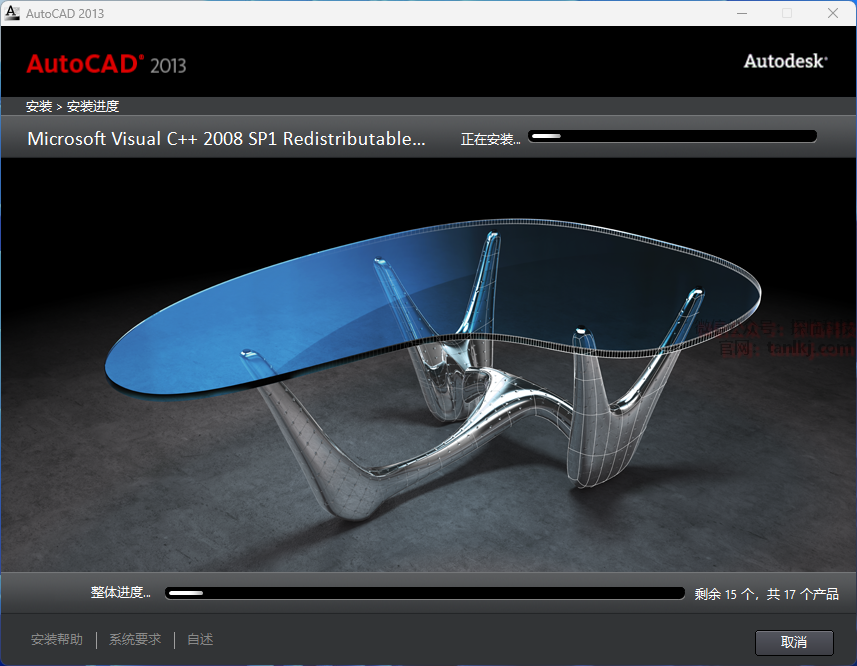
Task: Click the AutoCAD icon in title bar
Action: point(11,13)
